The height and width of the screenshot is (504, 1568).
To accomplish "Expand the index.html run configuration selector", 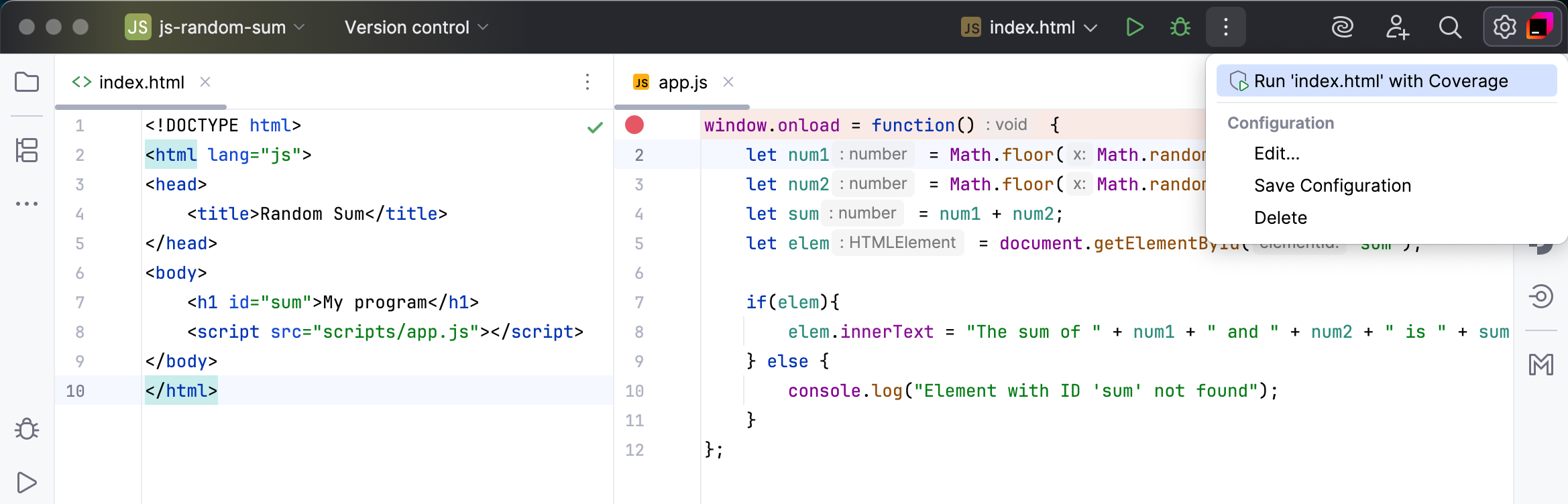I will point(1029,27).
